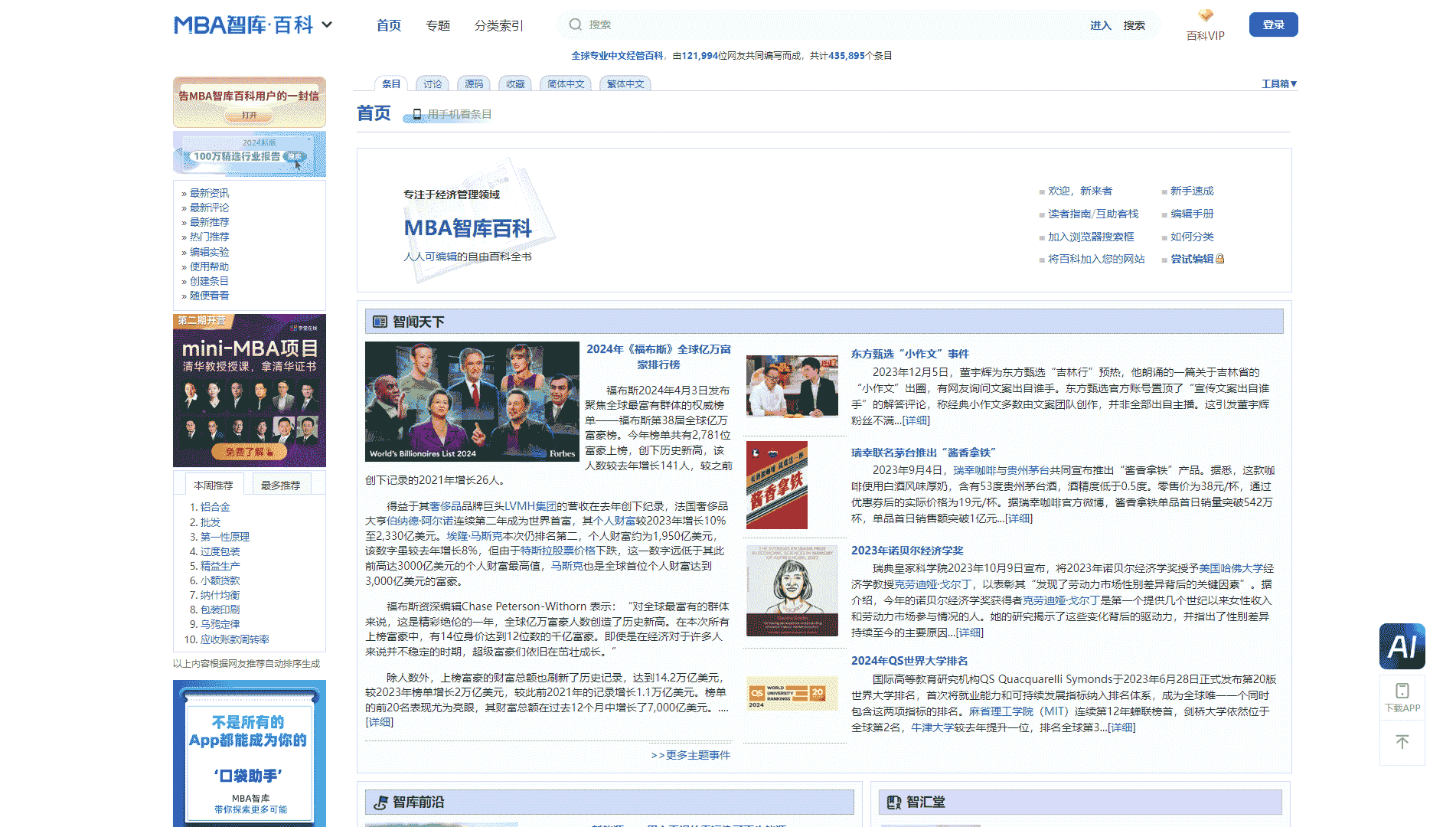Open 应收账款周转率 in recommended list

coord(235,639)
